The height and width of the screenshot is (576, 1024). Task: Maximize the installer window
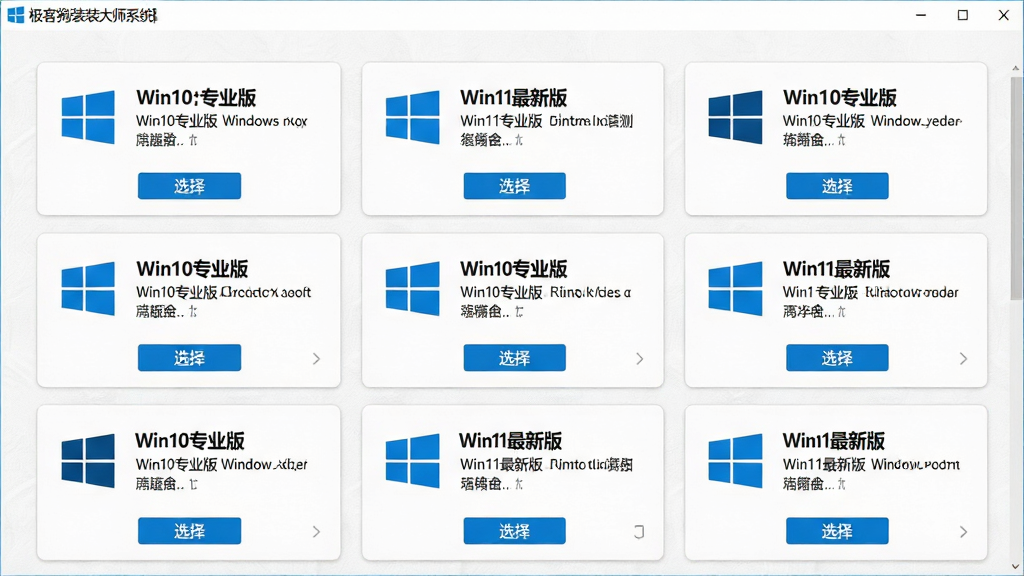[963, 15]
